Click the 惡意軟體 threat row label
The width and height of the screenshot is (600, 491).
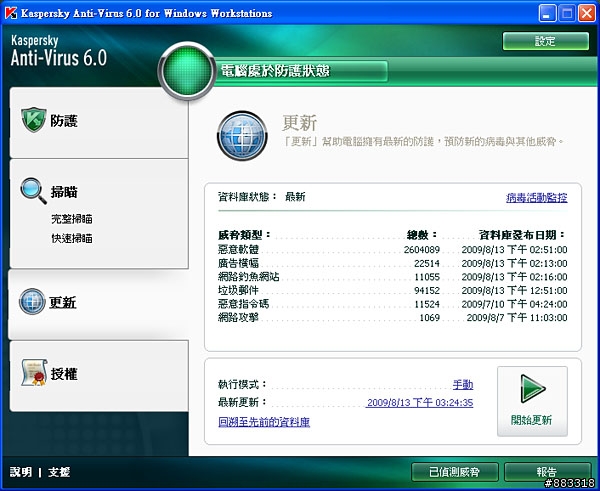[x=238, y=250]
